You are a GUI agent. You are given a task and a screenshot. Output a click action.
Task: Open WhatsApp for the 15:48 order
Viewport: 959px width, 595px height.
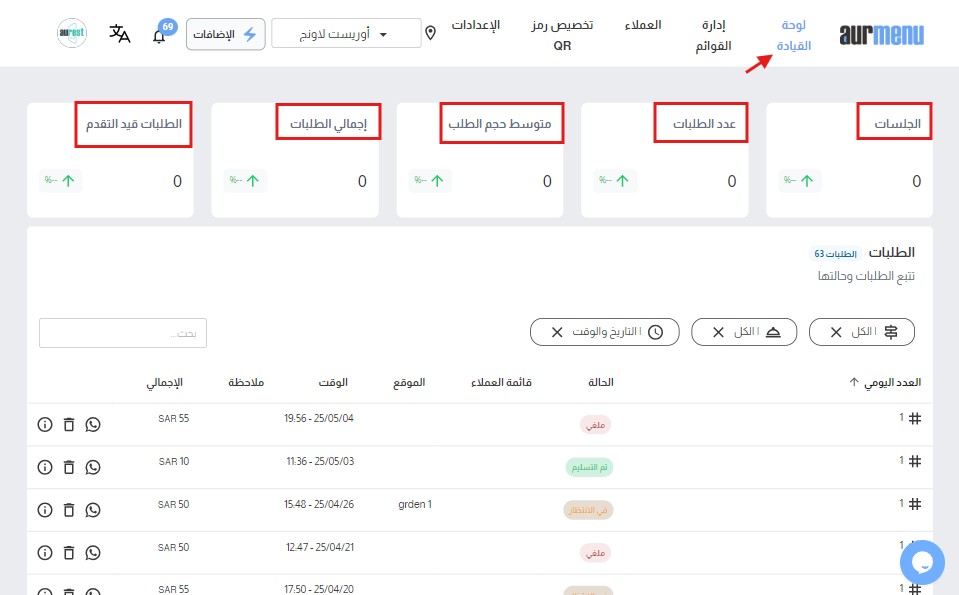click(93, 510)
